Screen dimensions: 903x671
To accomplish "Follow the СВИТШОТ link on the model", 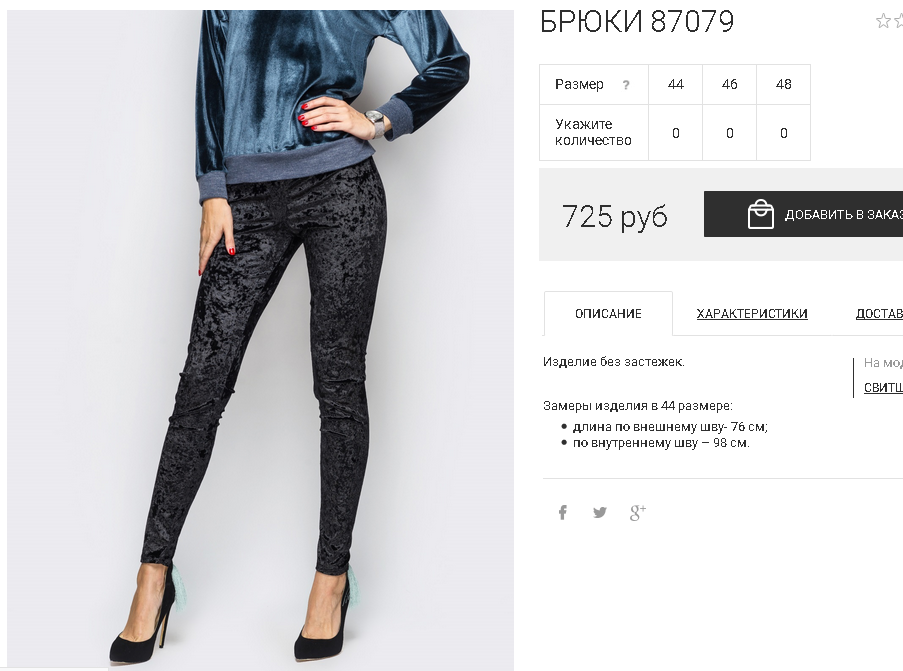I will 883,388.
